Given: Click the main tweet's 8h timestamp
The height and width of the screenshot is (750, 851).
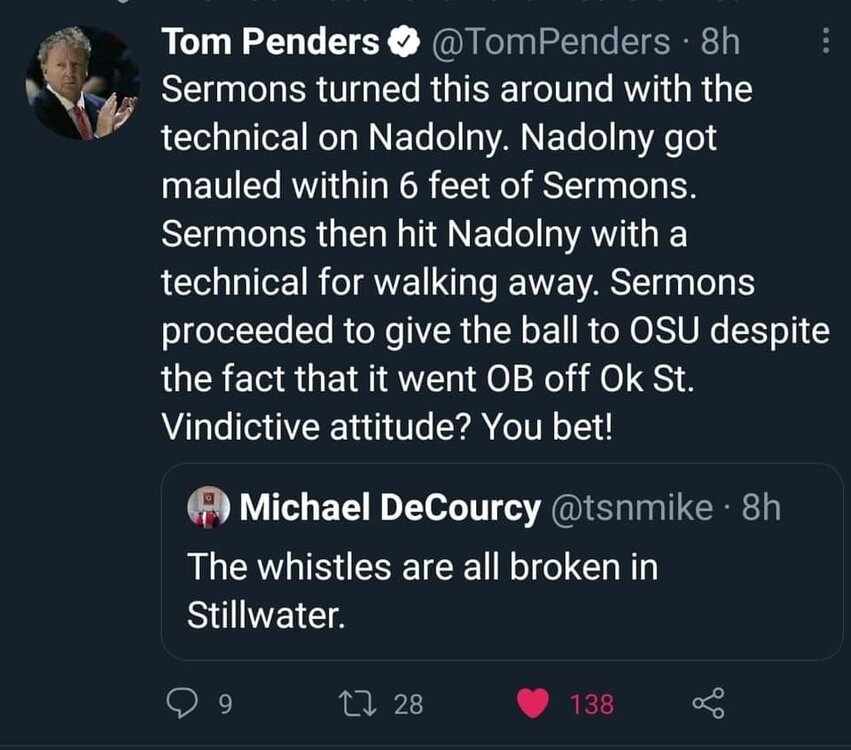Looking at the screenshot, I should point(720,42).
